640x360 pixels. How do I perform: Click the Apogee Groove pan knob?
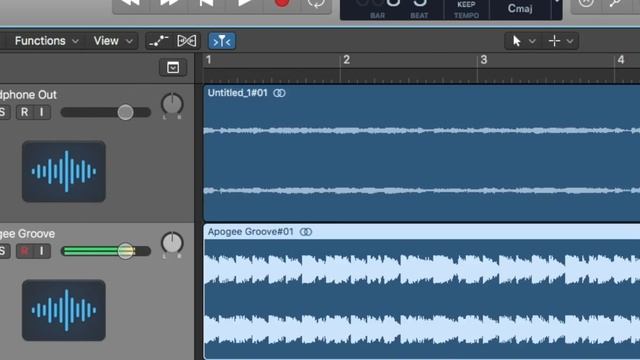(x=172, y=242)
